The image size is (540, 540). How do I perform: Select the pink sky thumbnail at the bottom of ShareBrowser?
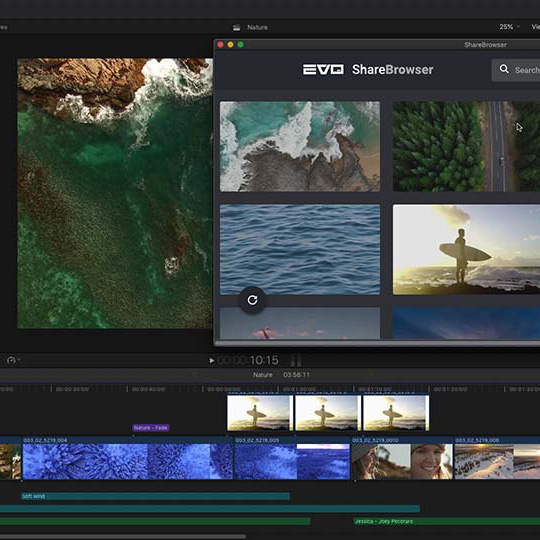[300, 323]
